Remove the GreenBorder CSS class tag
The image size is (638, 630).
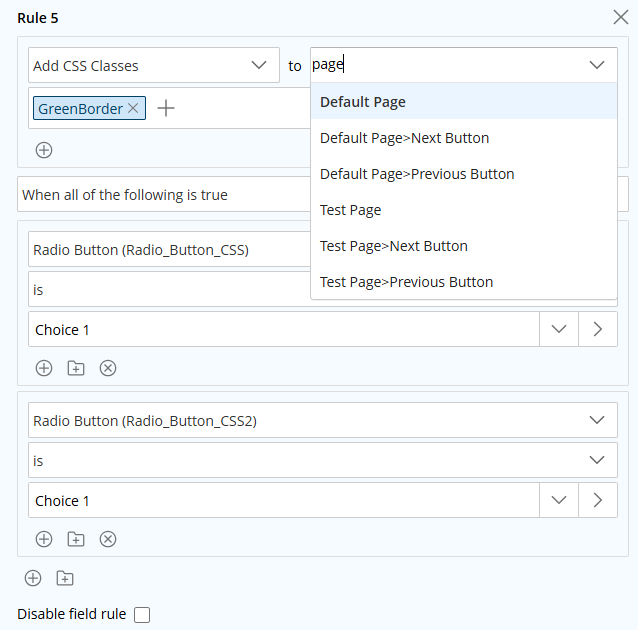click(133, 108)
